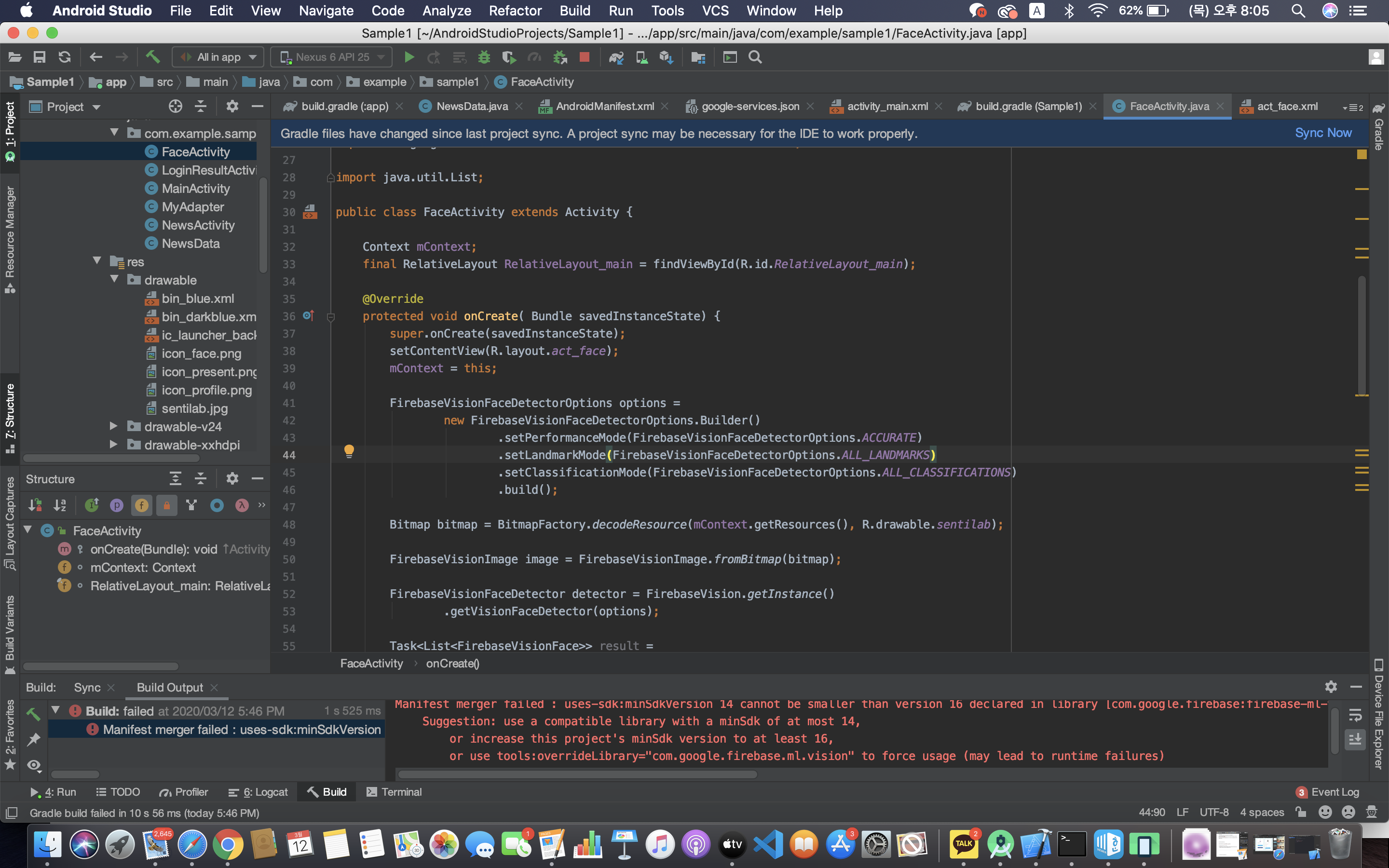Toggle Show Fields filter in Structure
The height and width of the screenshot is (868, 1389).
(x=141, y=505)
